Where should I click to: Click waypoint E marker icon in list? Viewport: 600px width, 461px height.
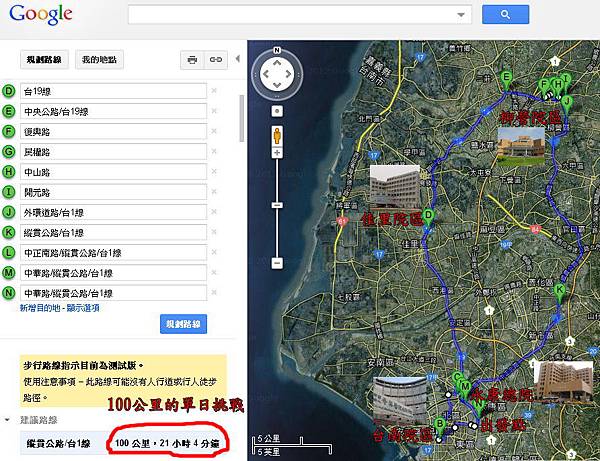[x=8, y=111]
